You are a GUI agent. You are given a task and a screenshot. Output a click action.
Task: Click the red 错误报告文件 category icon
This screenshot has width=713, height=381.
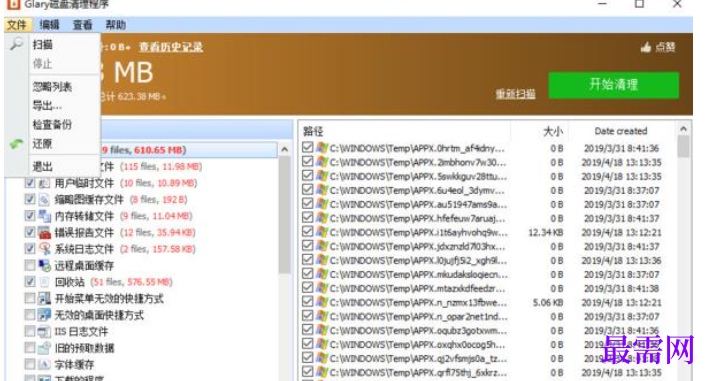[44, 233]
